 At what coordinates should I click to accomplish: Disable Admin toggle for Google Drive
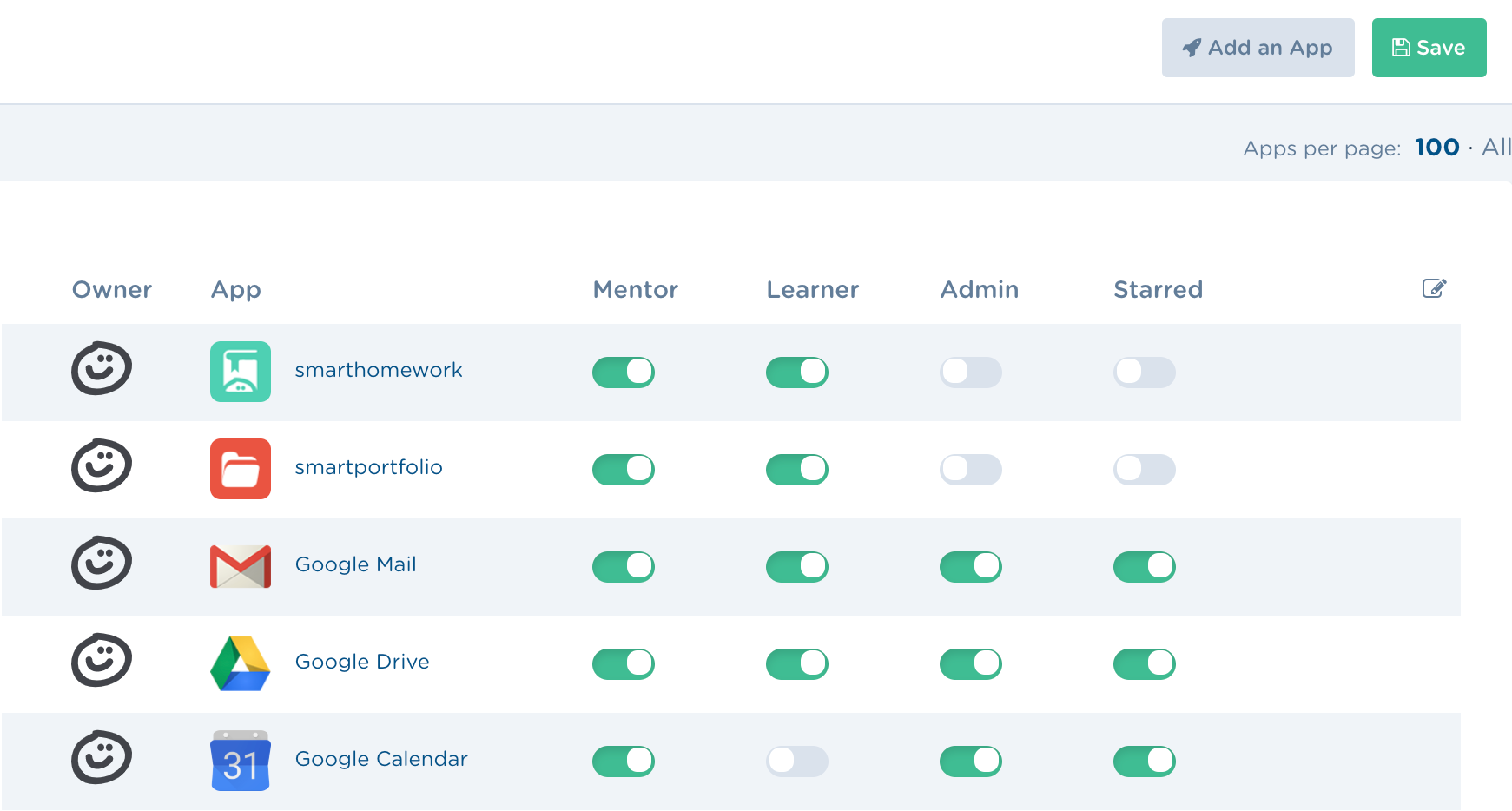970,663
